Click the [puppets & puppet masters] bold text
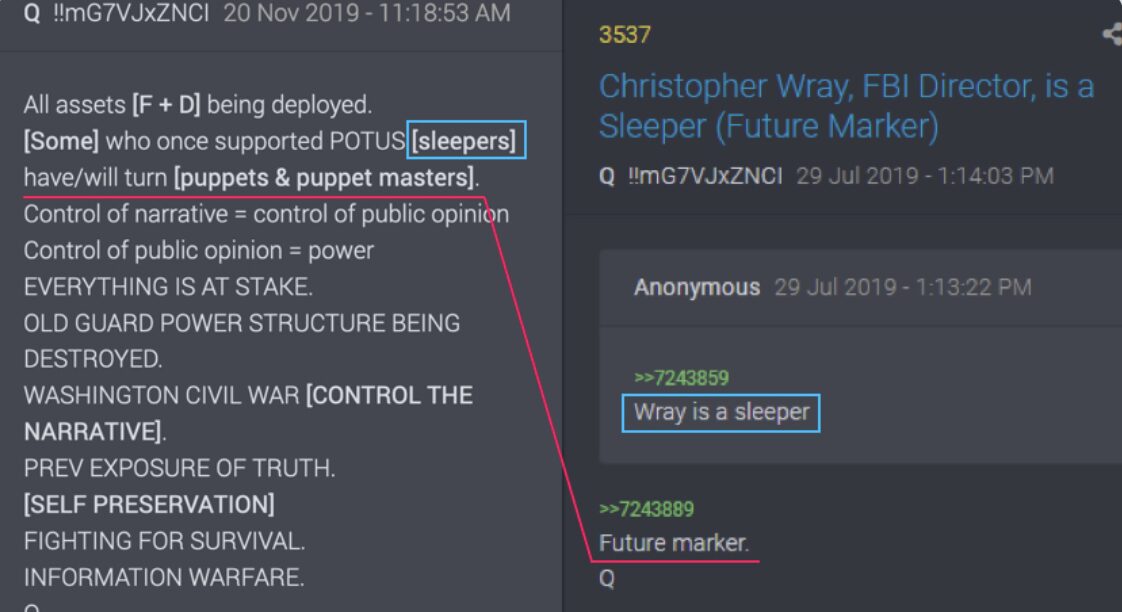This screenshot has width=1122, height=612. pos(324,178)
